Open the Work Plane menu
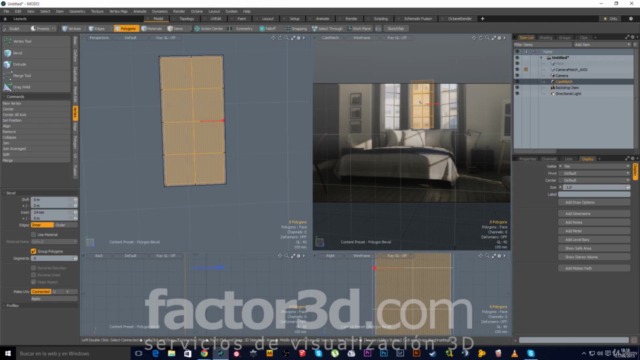The width and height of the screenshot is (640, 360). [x=359, y=29]
